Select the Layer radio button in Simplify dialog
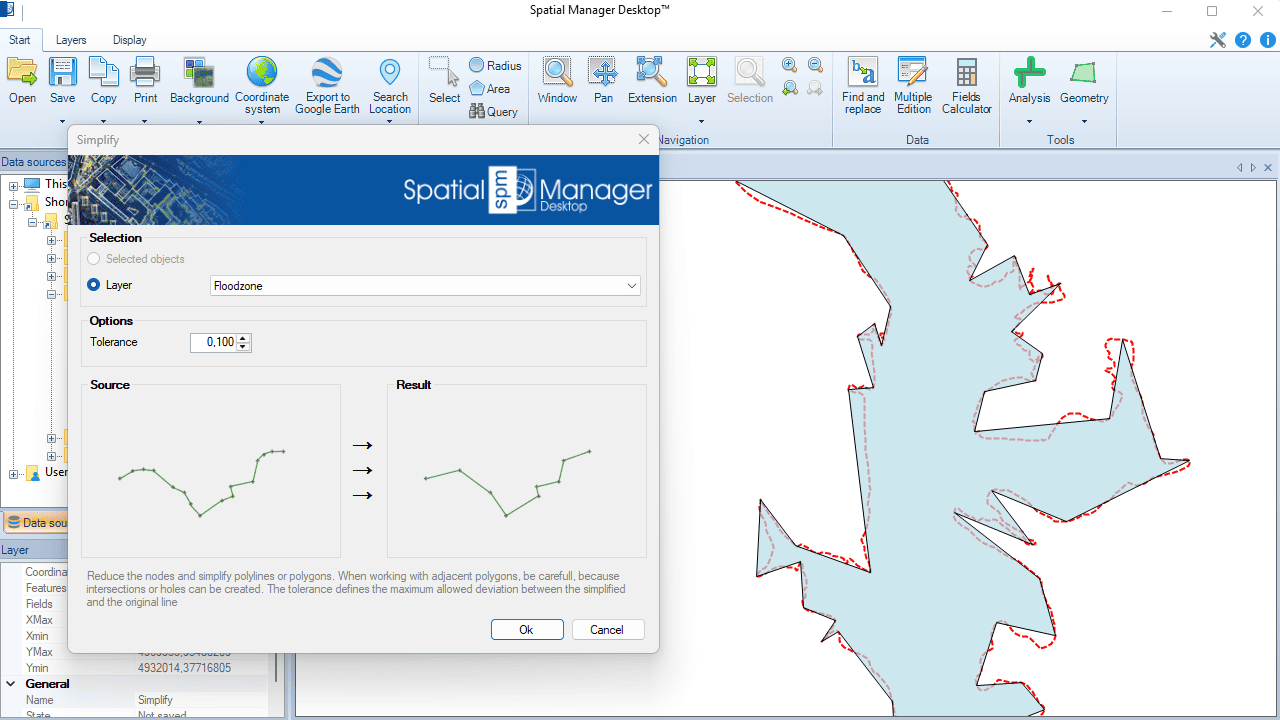 (94, 285)
